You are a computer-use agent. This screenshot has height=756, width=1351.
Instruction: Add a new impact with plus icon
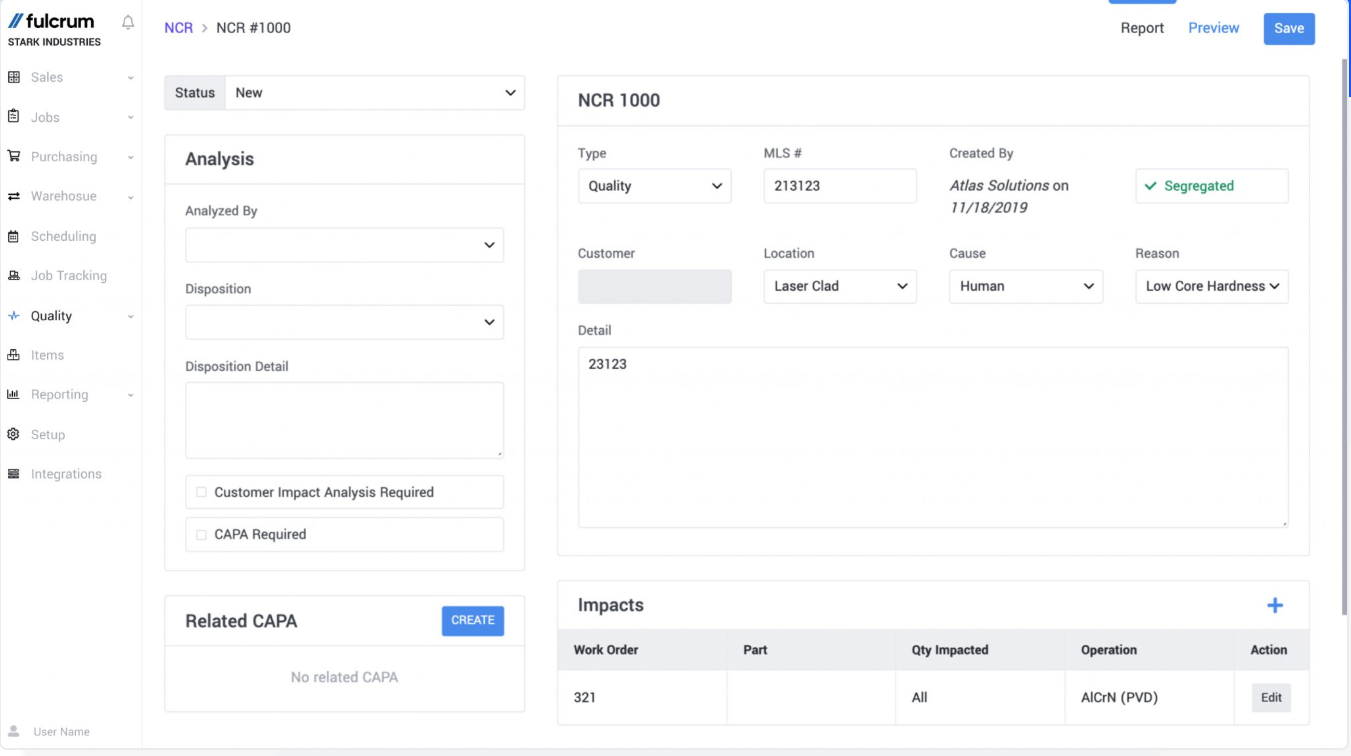(x=1275, y=605)
